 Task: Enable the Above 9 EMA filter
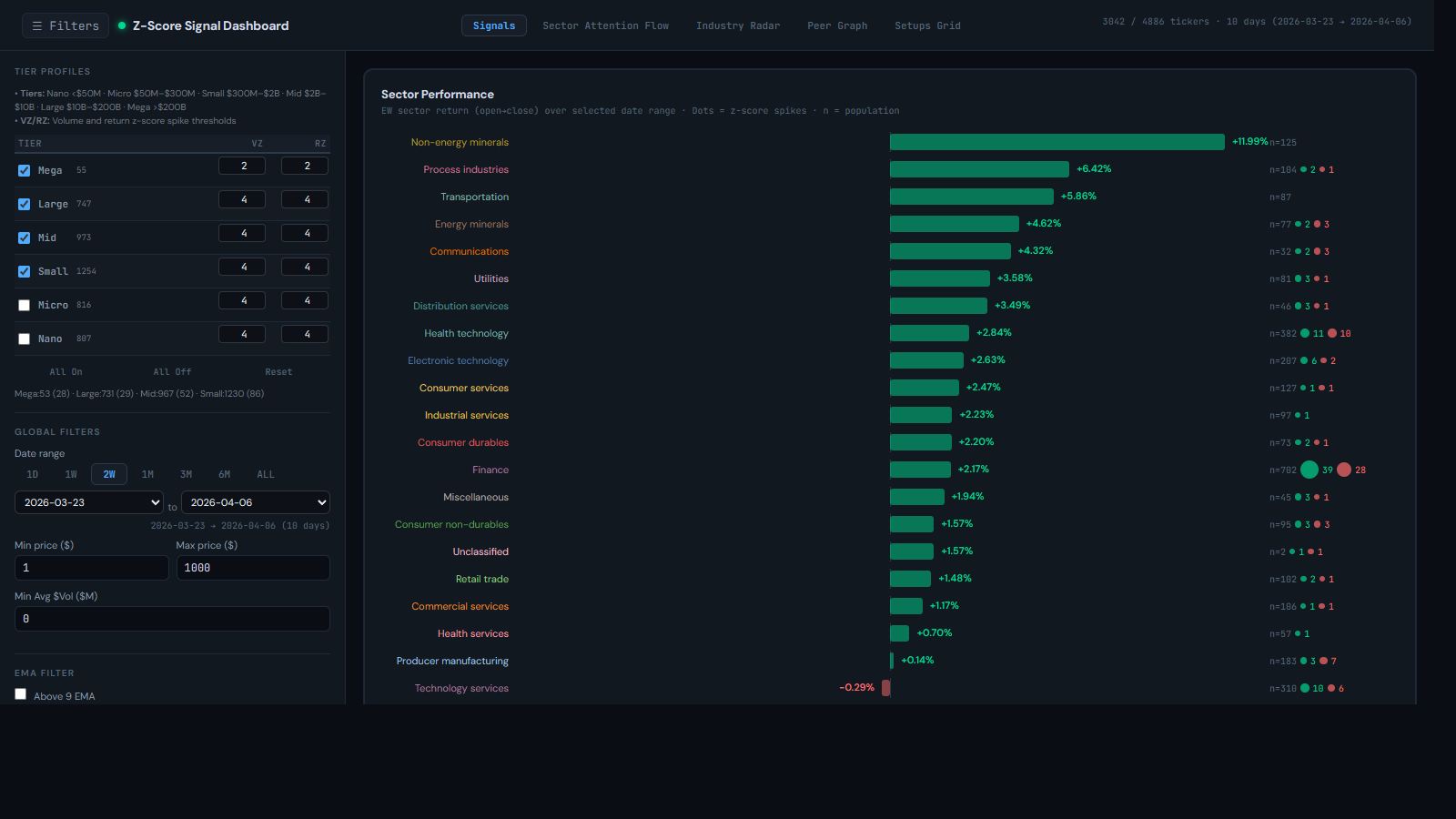point(20,693)
